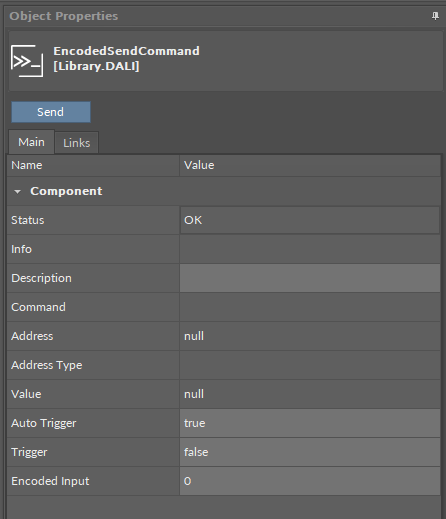Select the Command row label
Screen dimensions: 446x519
pyautogui.click(x=38, y=307)
